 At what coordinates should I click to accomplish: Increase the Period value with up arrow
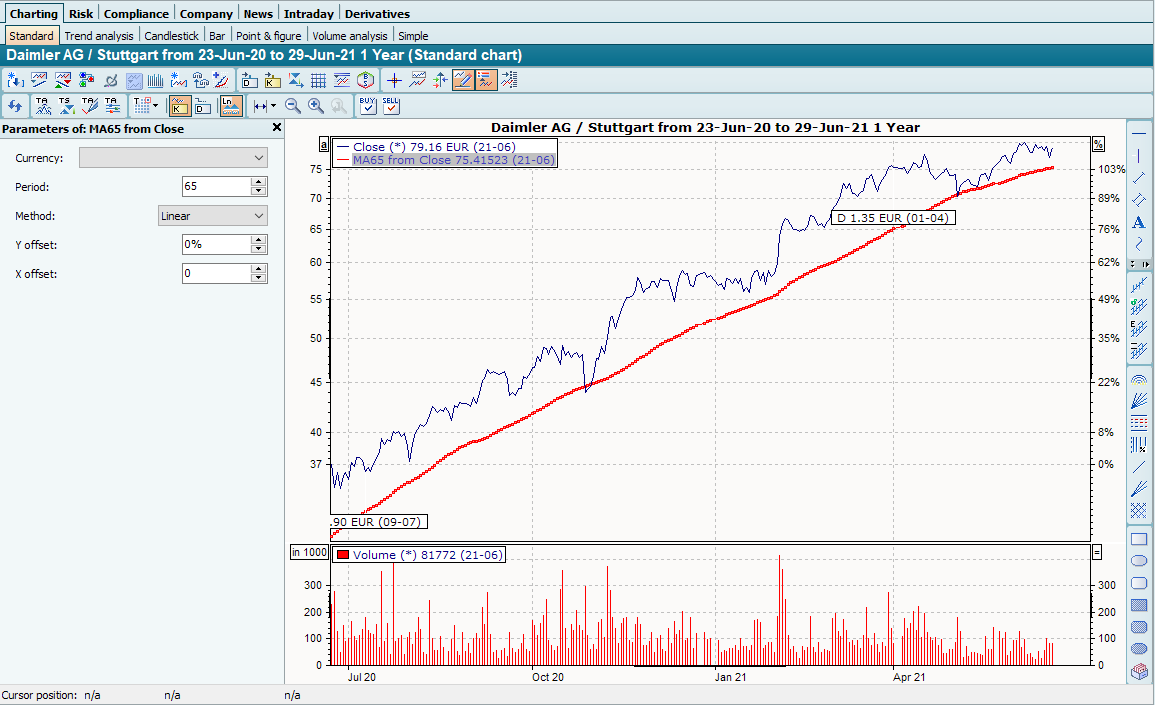tap(259, 182)
